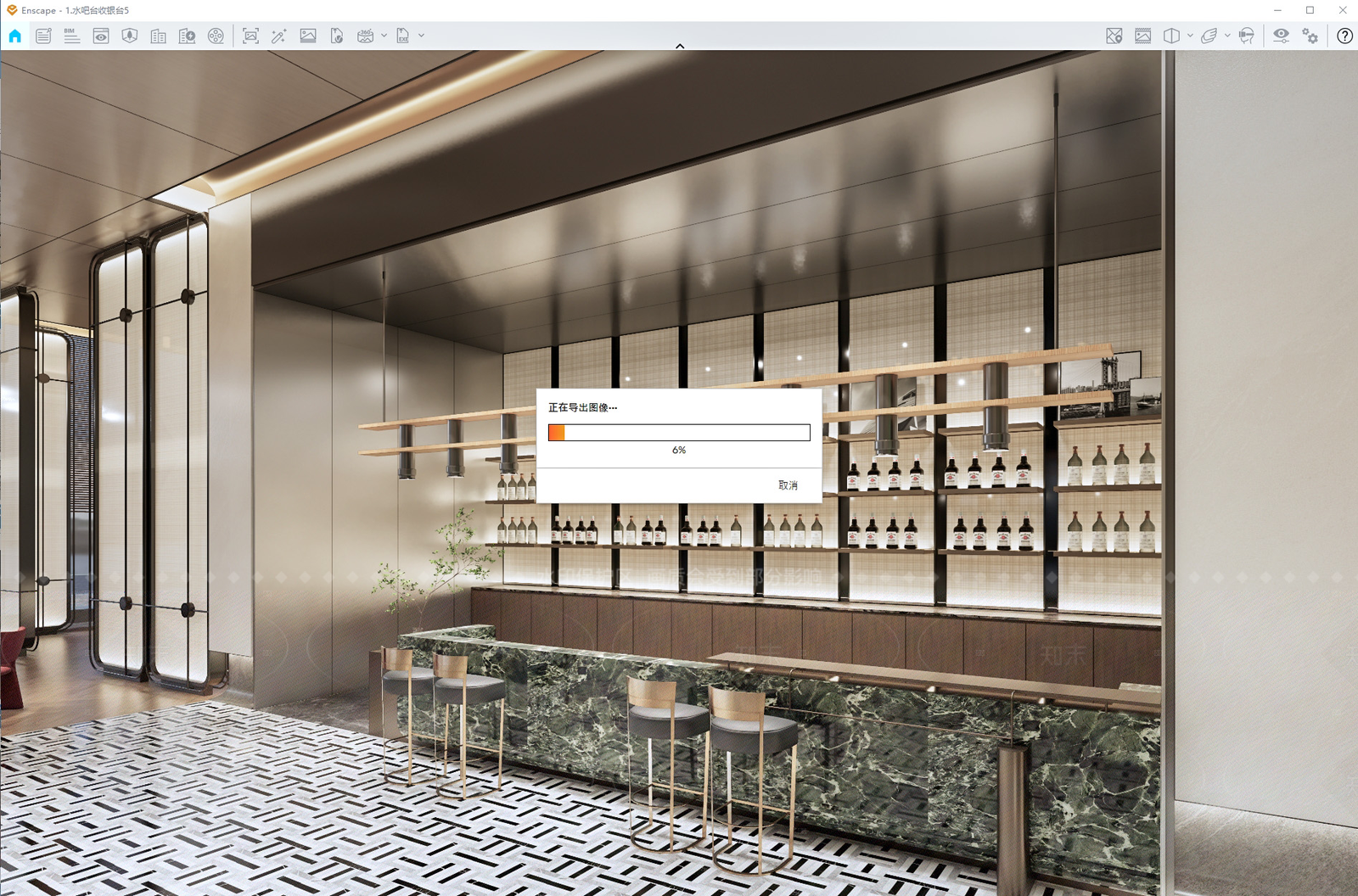Click the 6% progress percentage text
Image resolution: width=1358 pixels, height=896 pixels.
click(679, 451)
